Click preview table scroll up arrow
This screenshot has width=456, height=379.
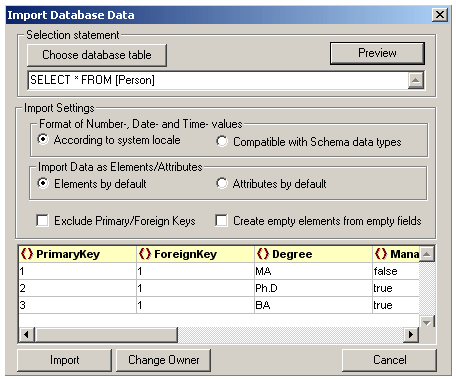pyautogui.click(x=427, y=254)
